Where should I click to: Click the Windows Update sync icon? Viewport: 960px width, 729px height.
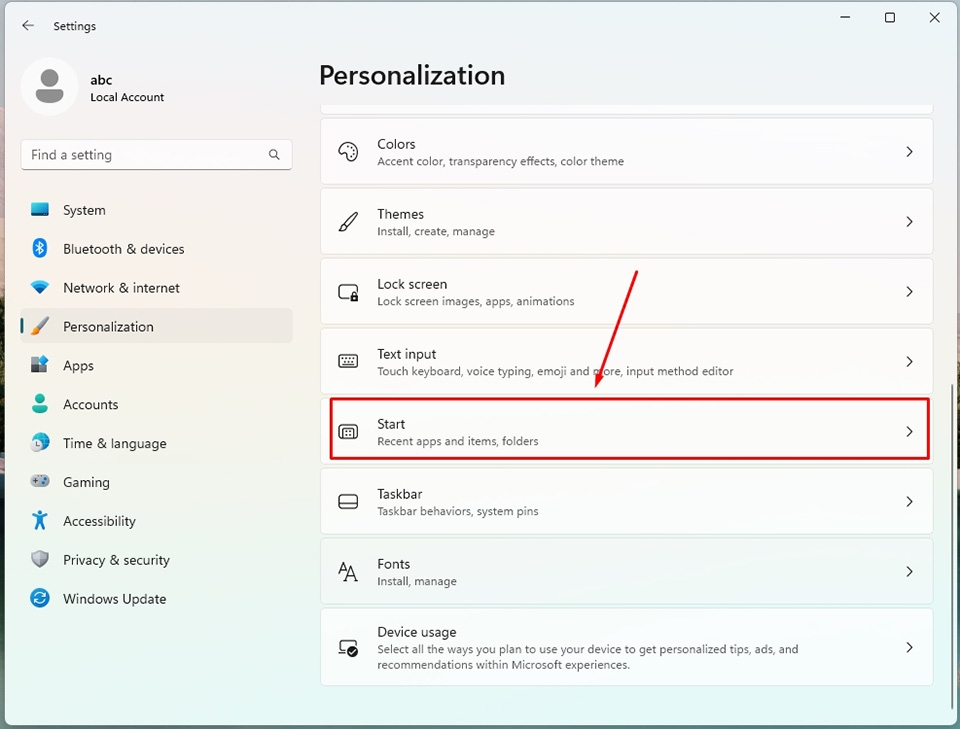coord(40,598)
